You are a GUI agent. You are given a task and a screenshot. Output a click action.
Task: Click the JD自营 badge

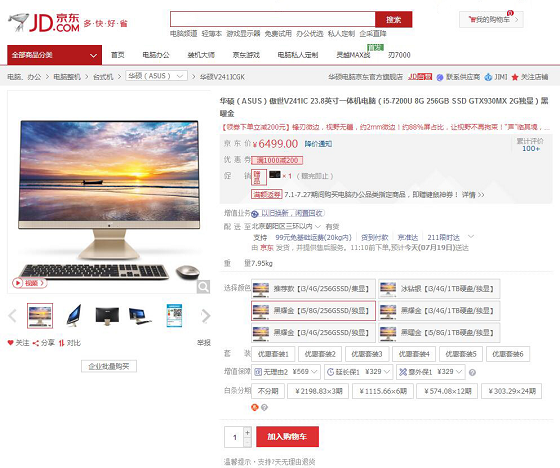pyautogui.click(x=420, y=77)
